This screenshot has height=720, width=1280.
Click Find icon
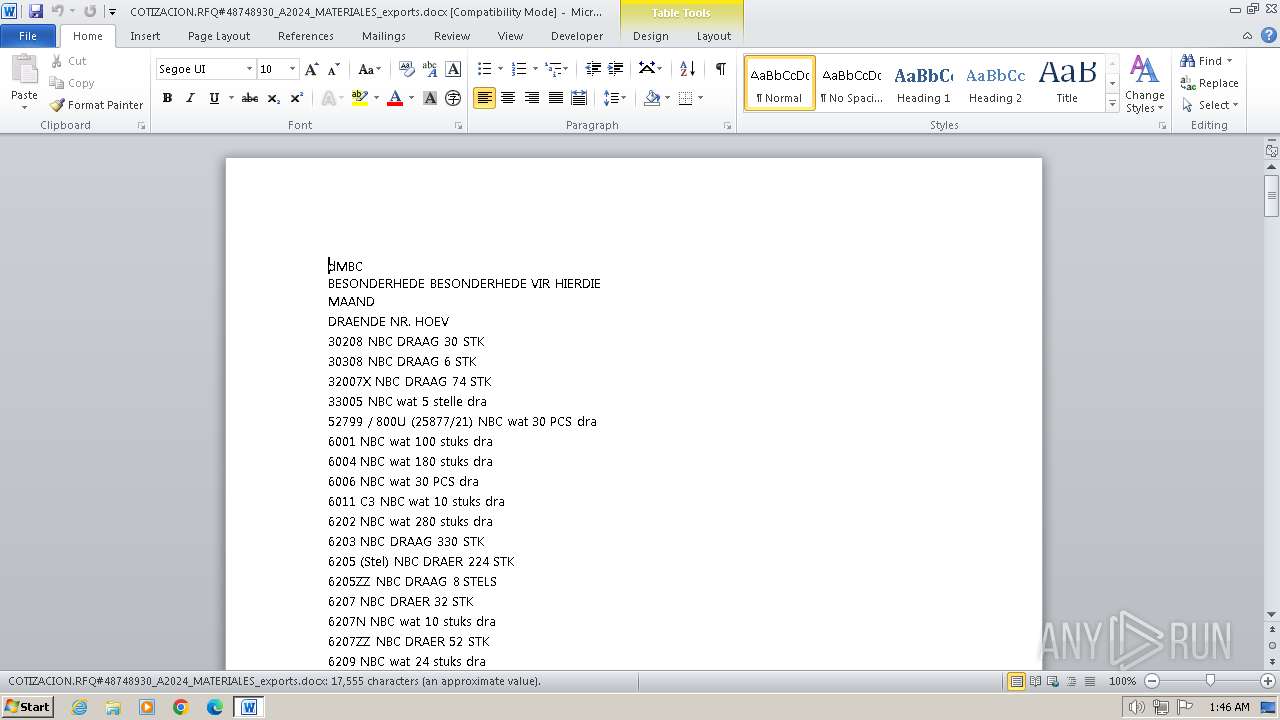coord(1188,61)
